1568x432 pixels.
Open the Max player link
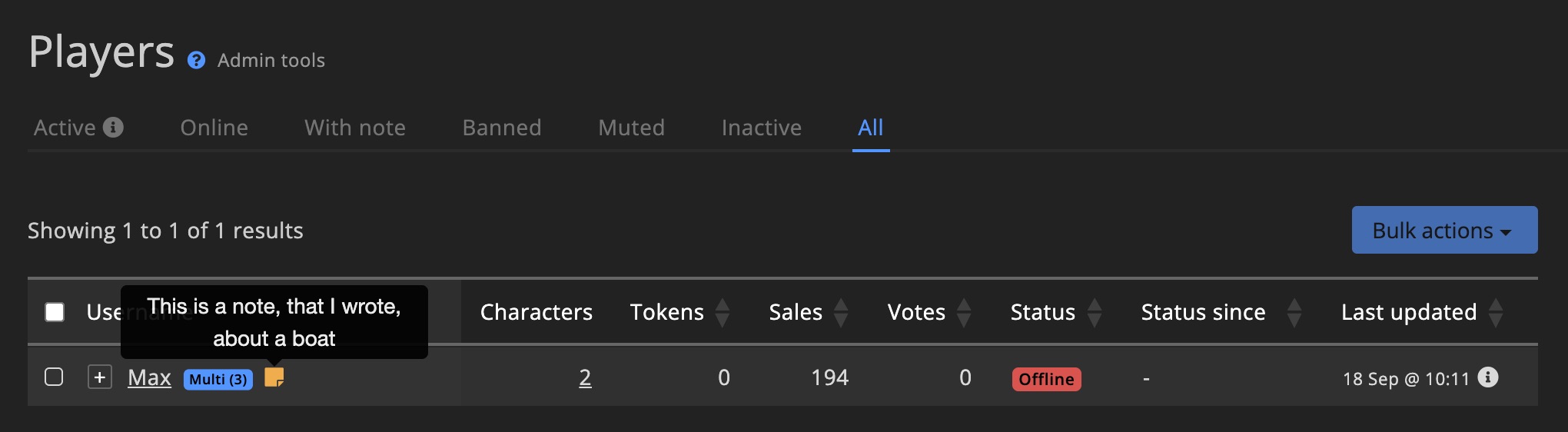(149, 377)
